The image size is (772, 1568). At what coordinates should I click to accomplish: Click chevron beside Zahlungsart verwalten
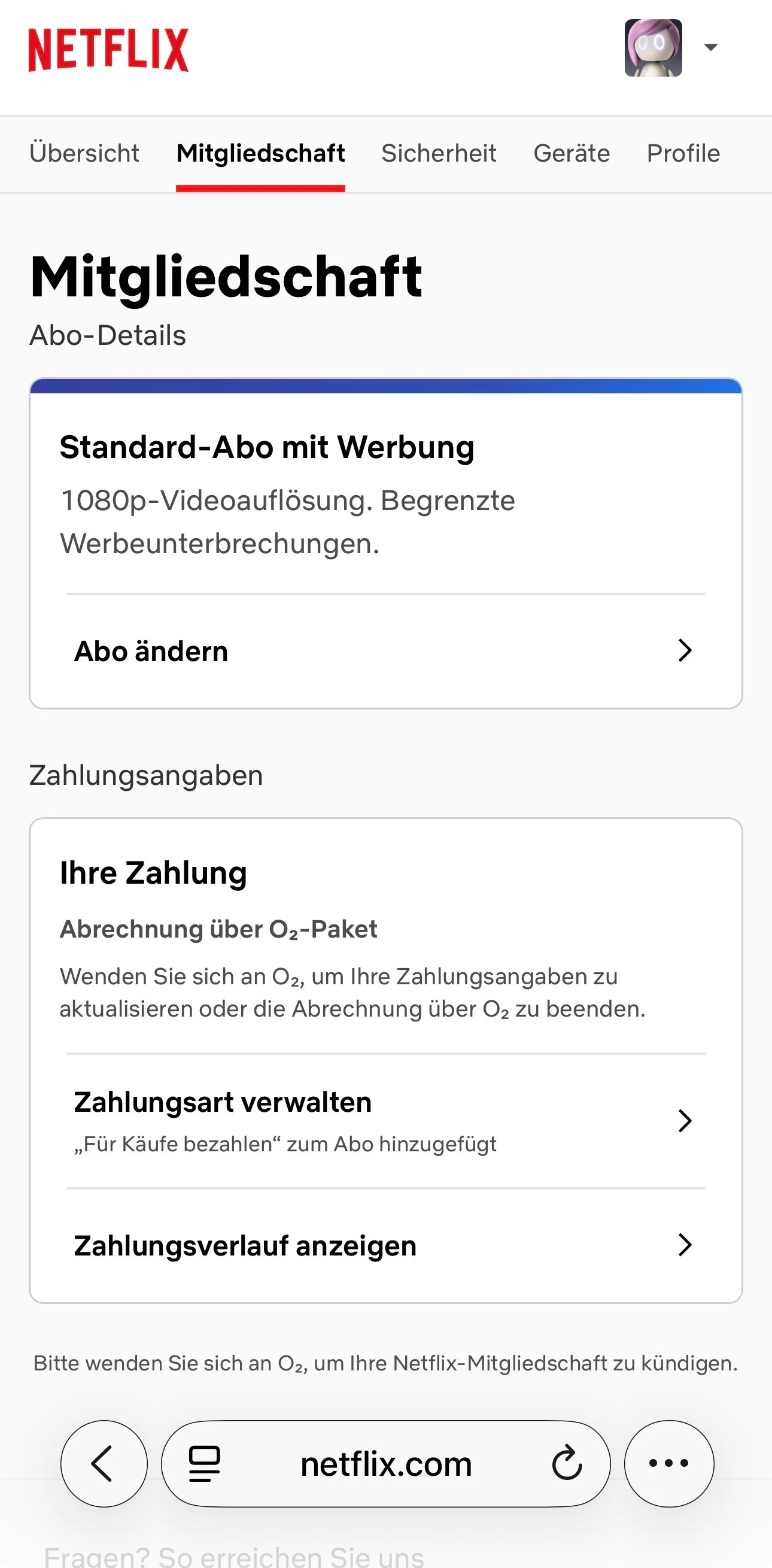click(685, 1121)
